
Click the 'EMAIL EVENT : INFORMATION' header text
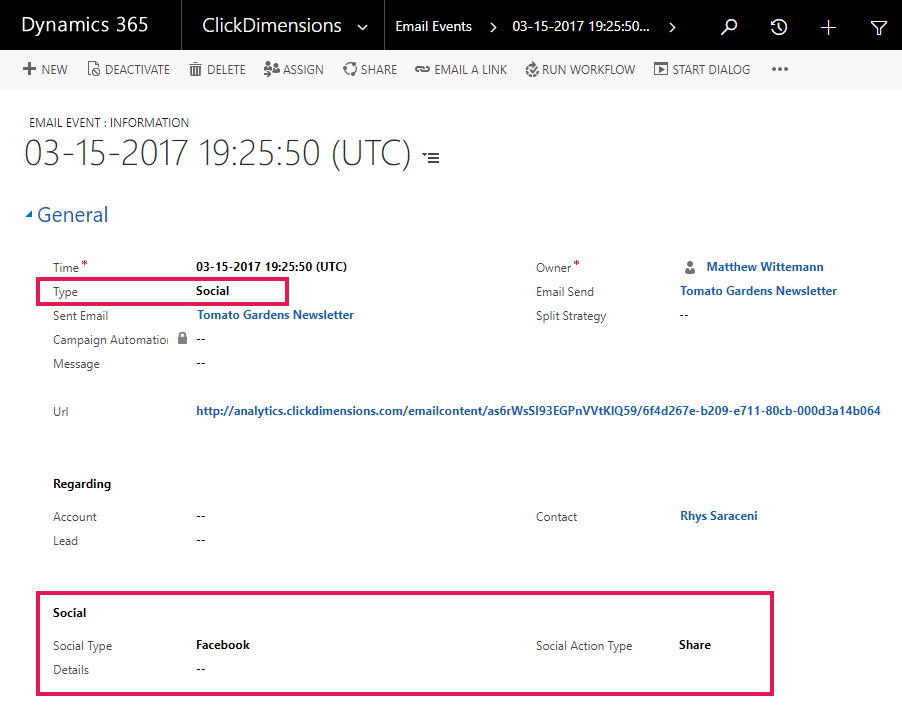[x=109, y=123]
